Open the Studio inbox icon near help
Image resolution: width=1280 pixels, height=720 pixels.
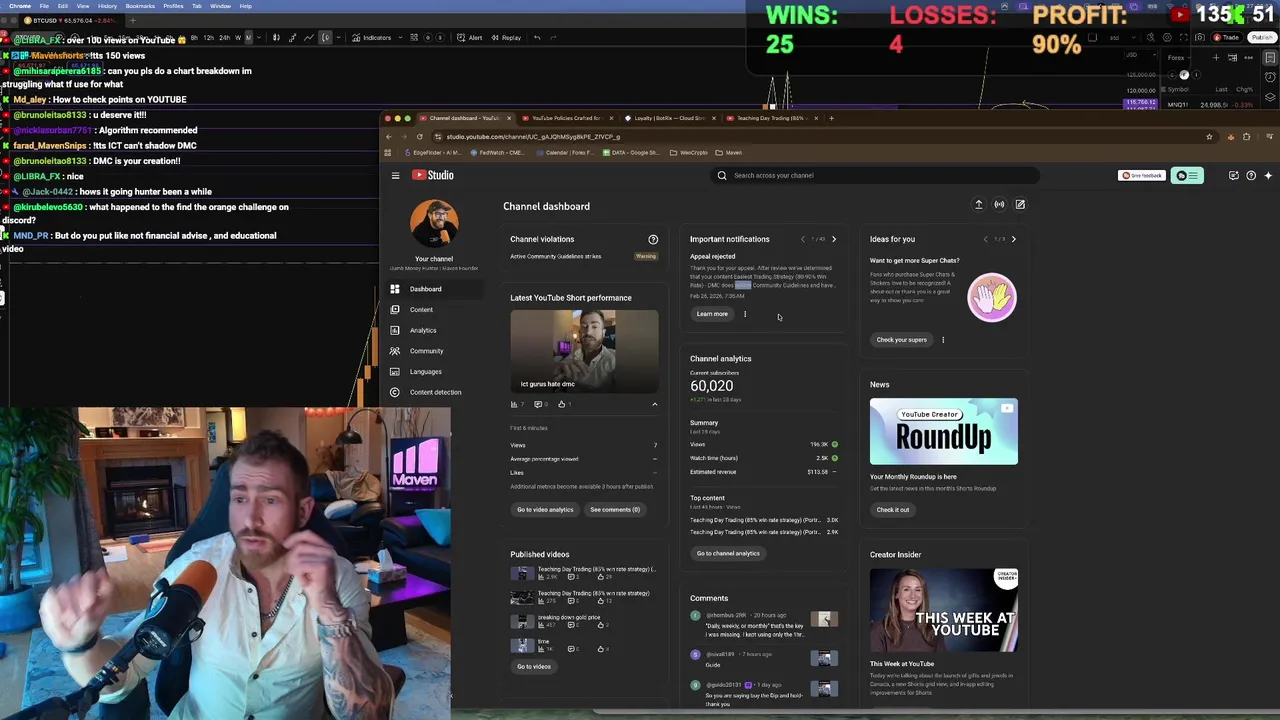click(x=1234, y=175)
